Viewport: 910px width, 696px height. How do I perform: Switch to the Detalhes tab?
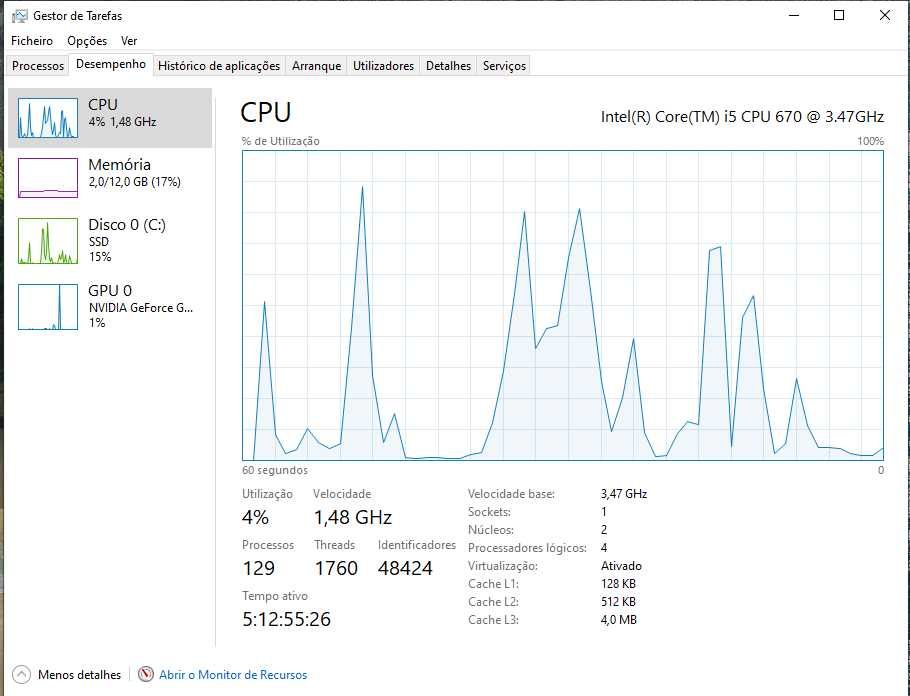448,66
